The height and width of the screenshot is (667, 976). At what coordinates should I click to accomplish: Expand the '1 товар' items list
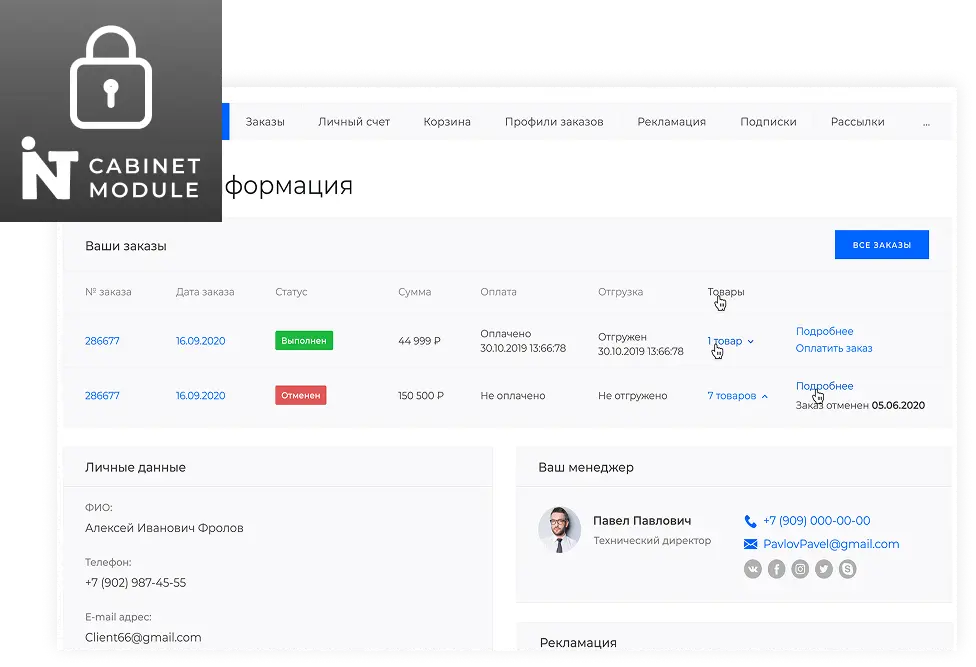point(730,341)
